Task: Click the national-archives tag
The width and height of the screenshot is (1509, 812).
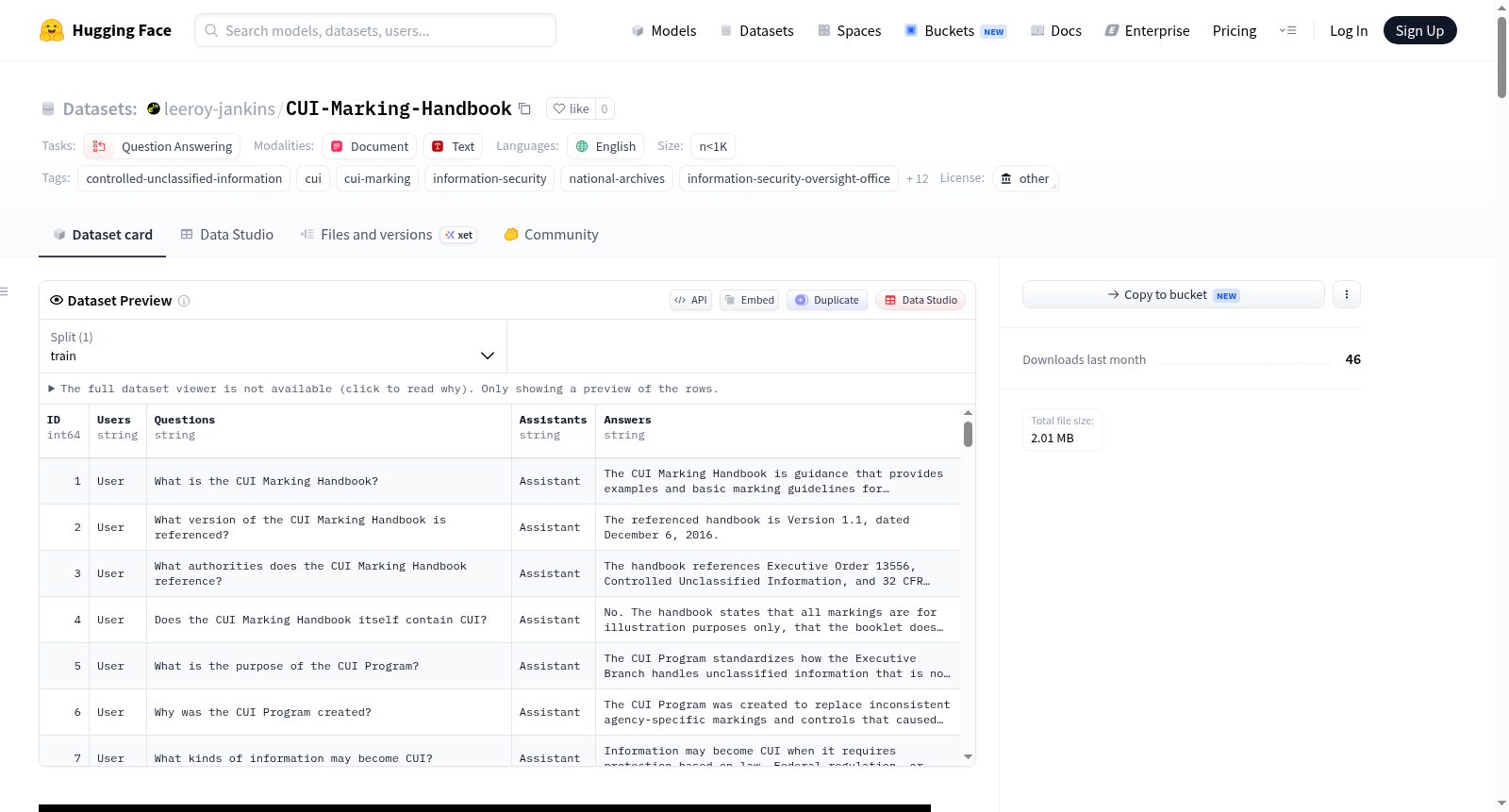Action: pos(617,178)
